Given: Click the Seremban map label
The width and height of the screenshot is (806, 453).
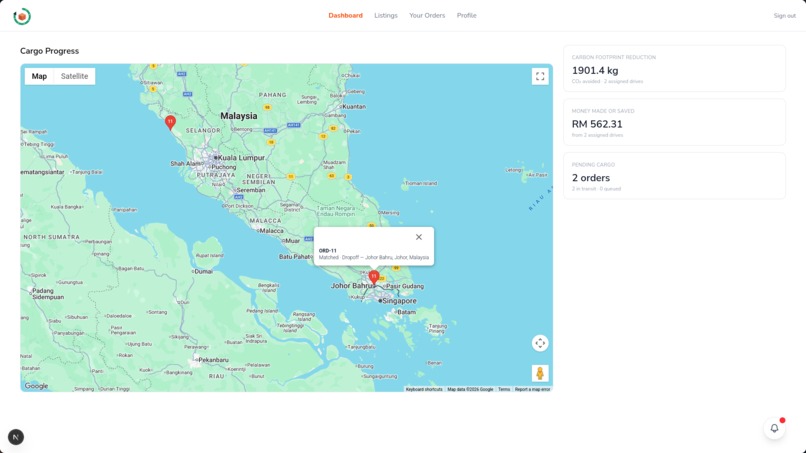Looking at the screenshot, I should pos(251,190).
